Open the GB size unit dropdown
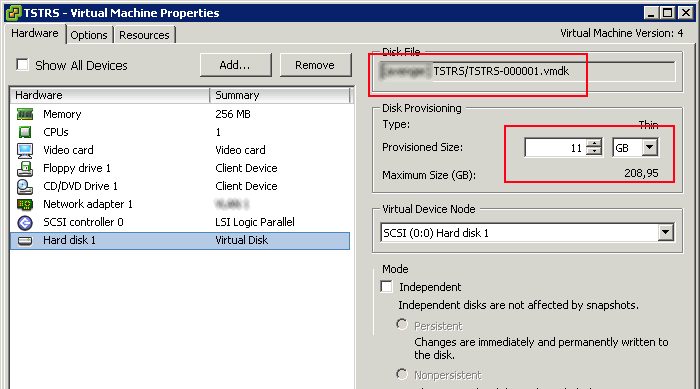The image size is (700, 389). (x=650, y=147)
